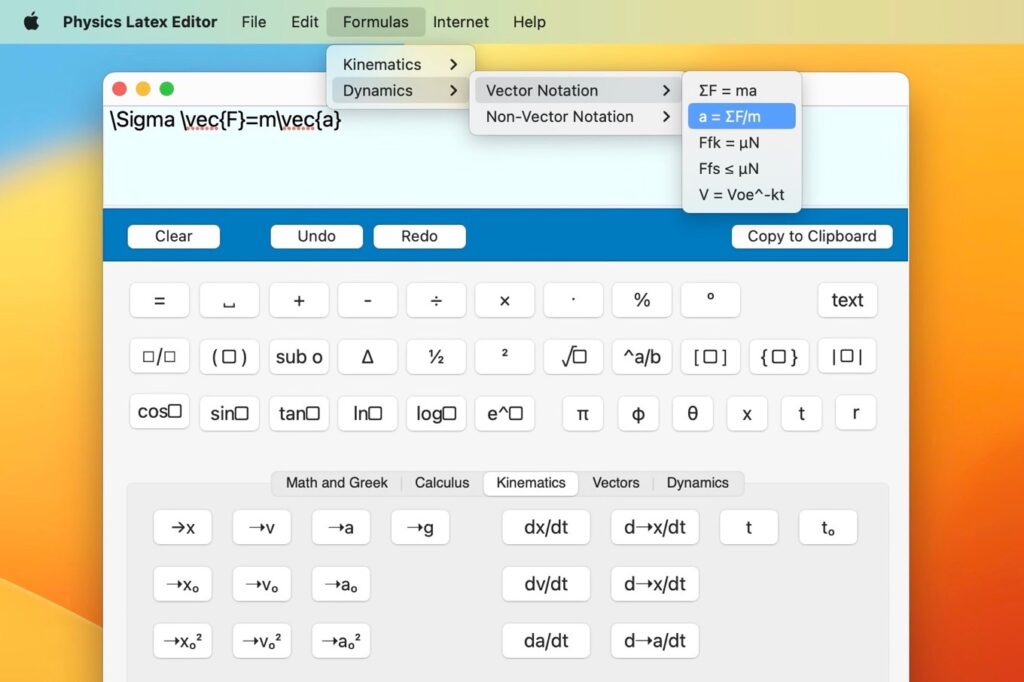
Task: Switch to the Calculus tab
Action: (x=442, y=483)
